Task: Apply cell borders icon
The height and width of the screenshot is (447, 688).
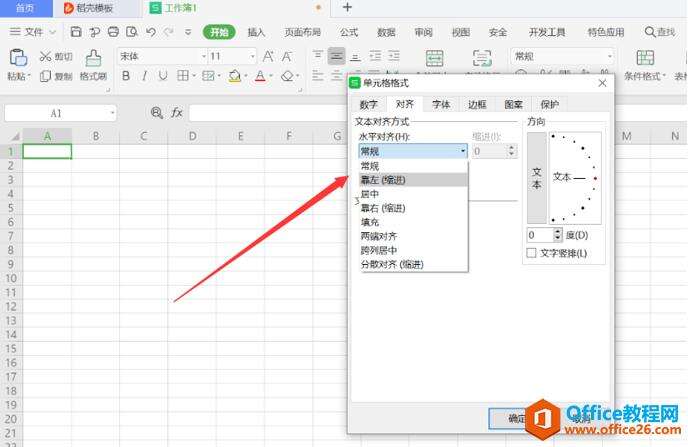Action: [x=183, y=76]
